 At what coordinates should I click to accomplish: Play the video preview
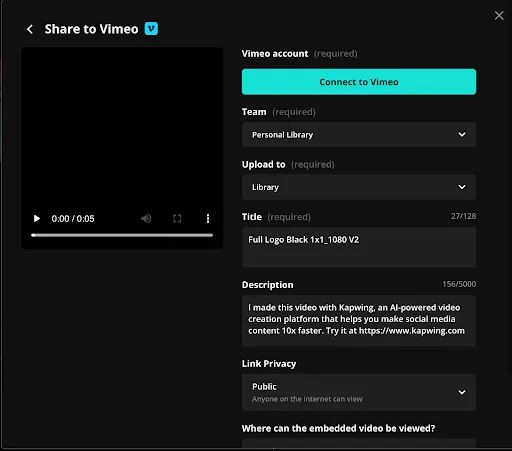coord(37,219)
